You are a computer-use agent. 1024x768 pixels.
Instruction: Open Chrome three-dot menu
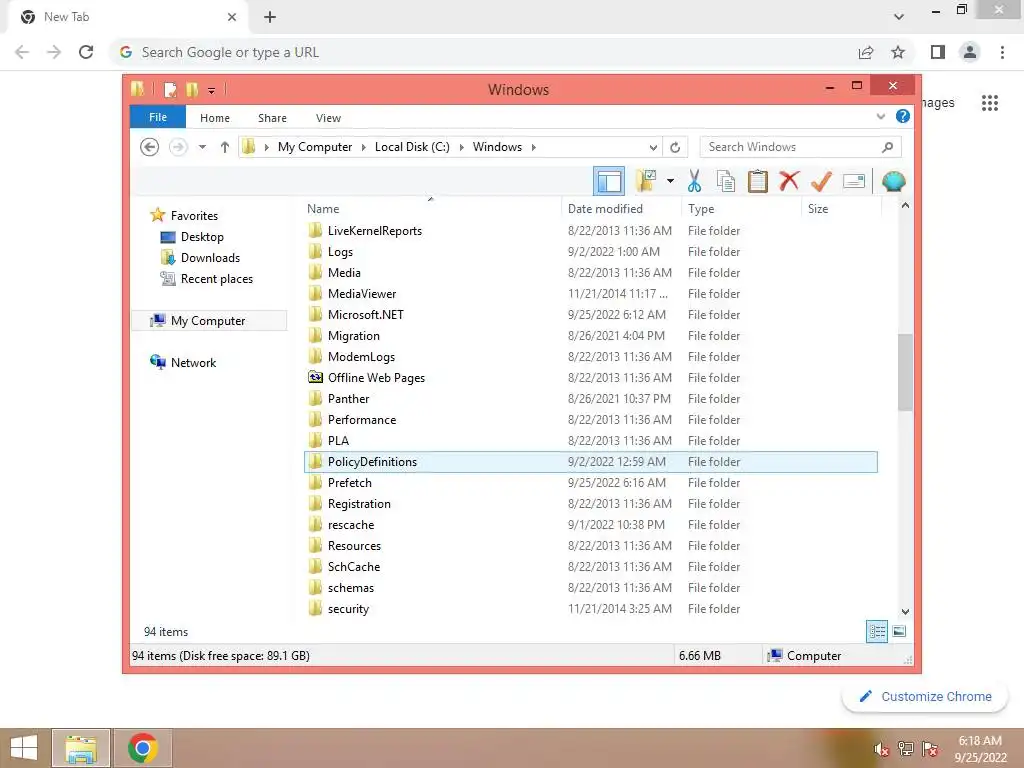(x=1002, y=52)
